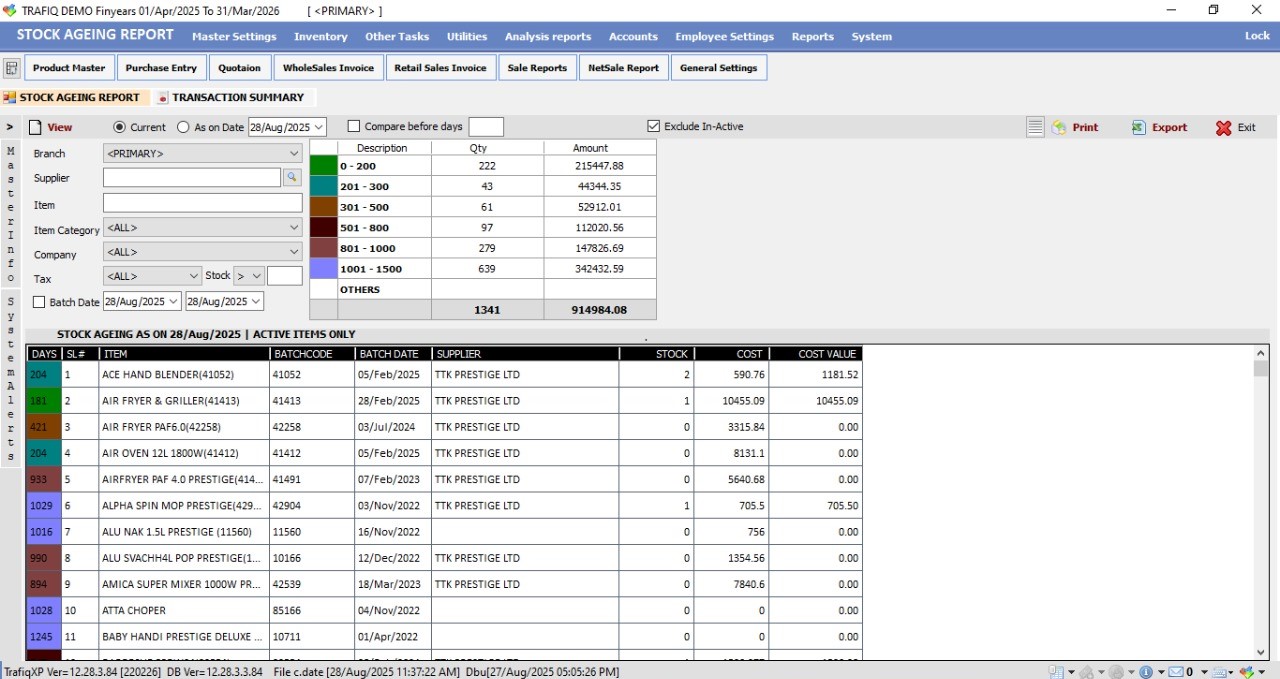Uncheck the Exclude In-Active checkbox
Image resolution: width=1280 pixels, height=679 pixels.
654,127
